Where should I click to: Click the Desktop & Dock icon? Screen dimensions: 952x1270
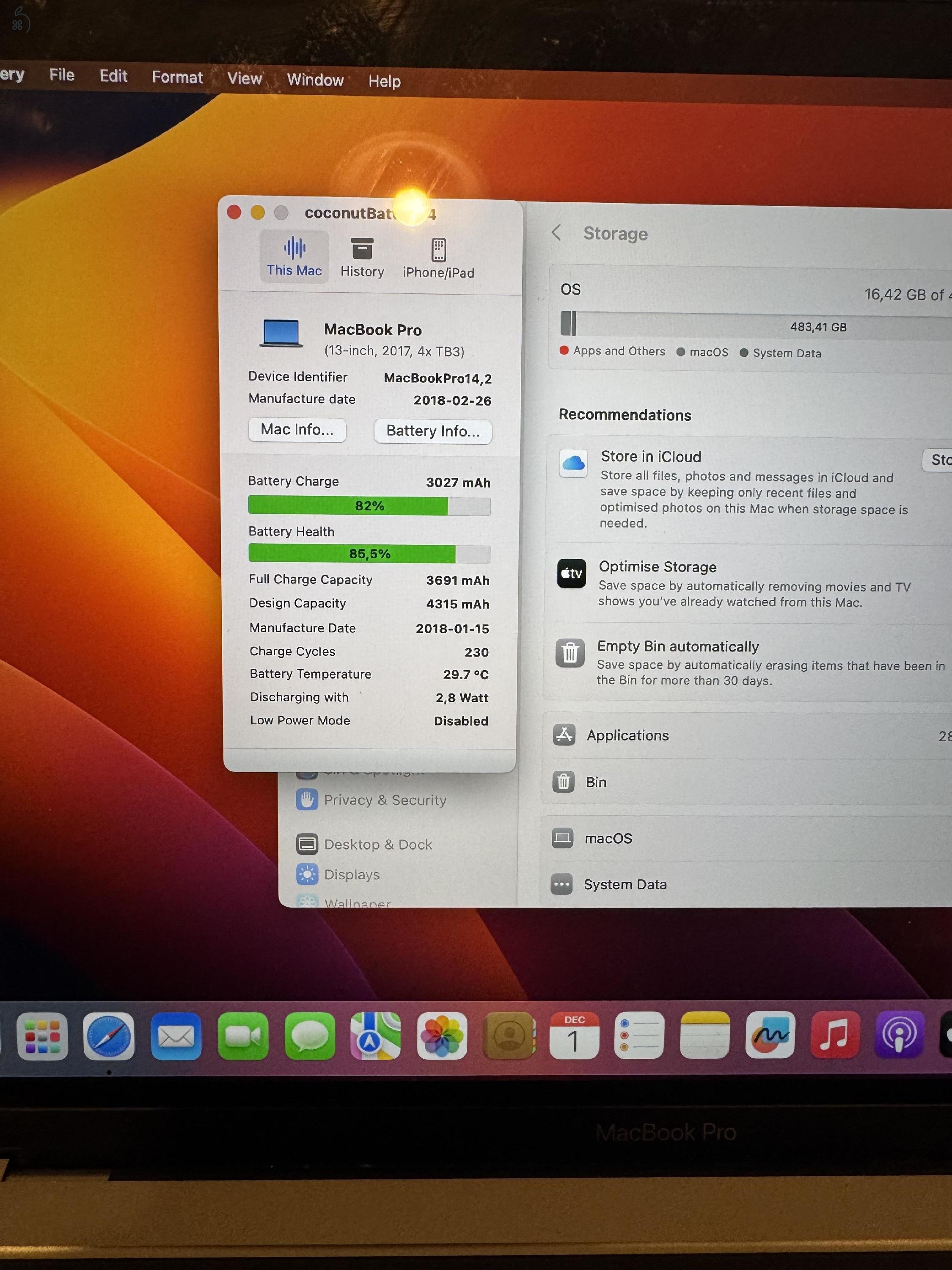pyautogui.click(x=307, y=844)
